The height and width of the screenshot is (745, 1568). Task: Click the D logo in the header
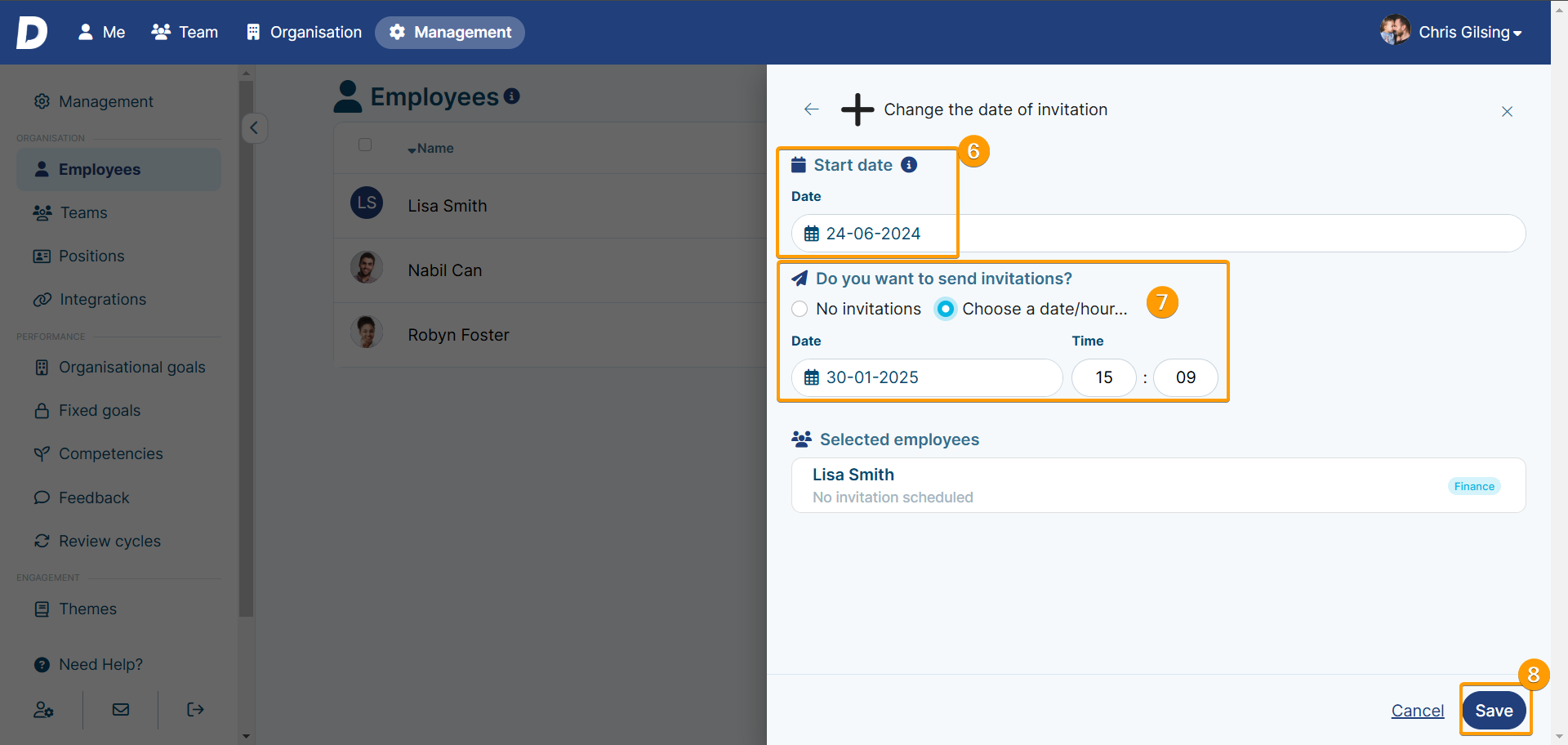(x=32, y=33)
